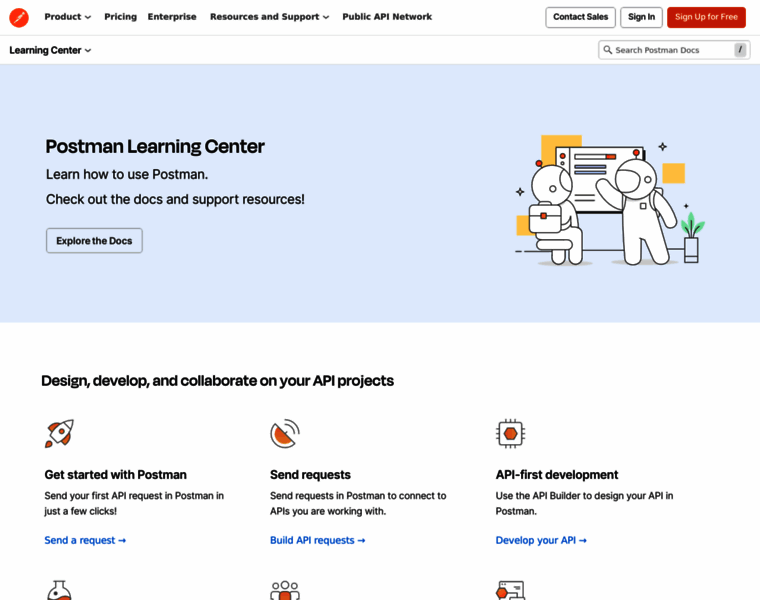Open the Public API Network link
This screenshot has width=760, height=600.
[387, 17]
